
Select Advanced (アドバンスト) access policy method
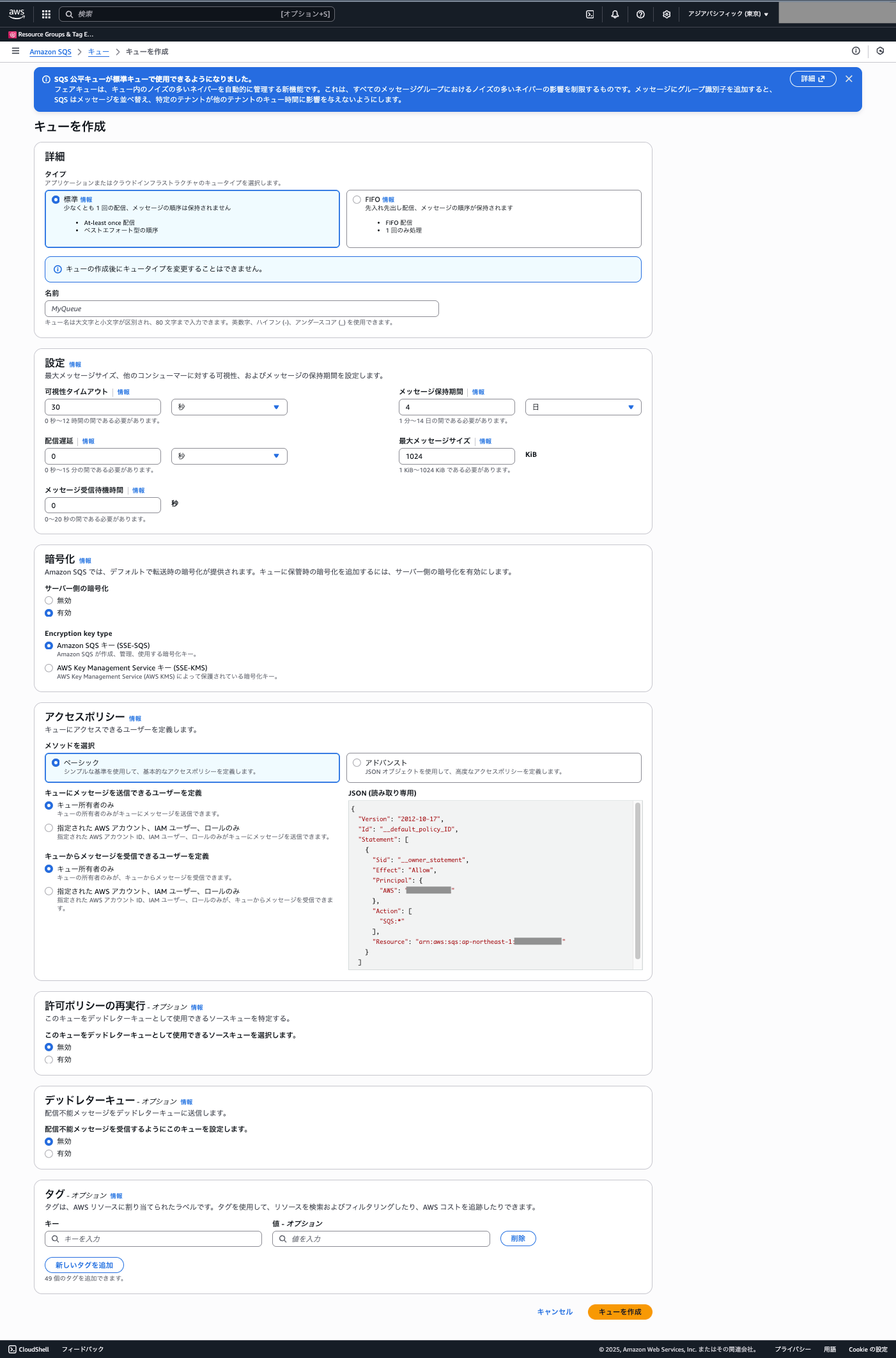[x=357, y=762]
